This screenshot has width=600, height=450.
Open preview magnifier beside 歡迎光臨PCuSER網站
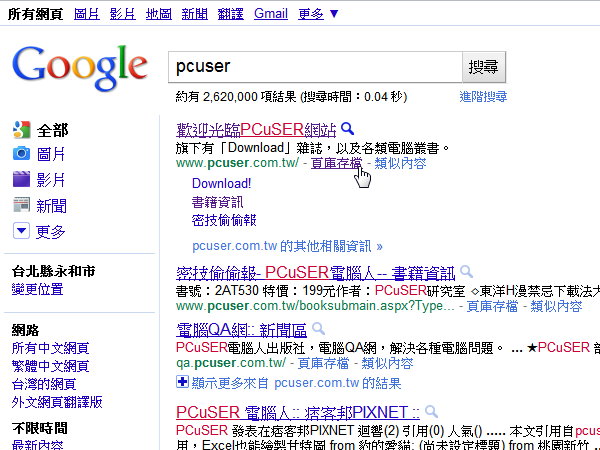click(347, 129)
